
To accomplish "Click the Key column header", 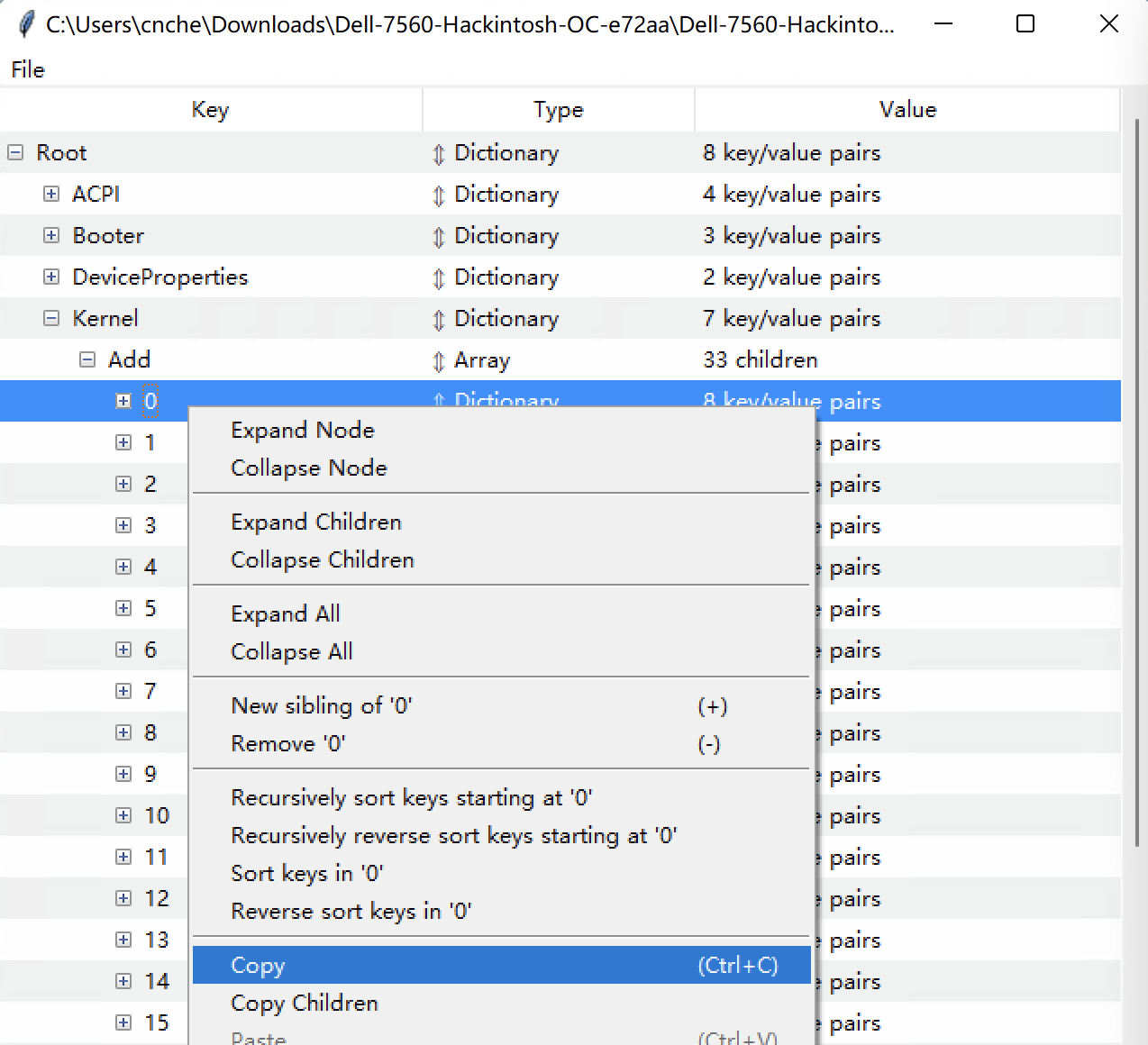I will 211,110.
